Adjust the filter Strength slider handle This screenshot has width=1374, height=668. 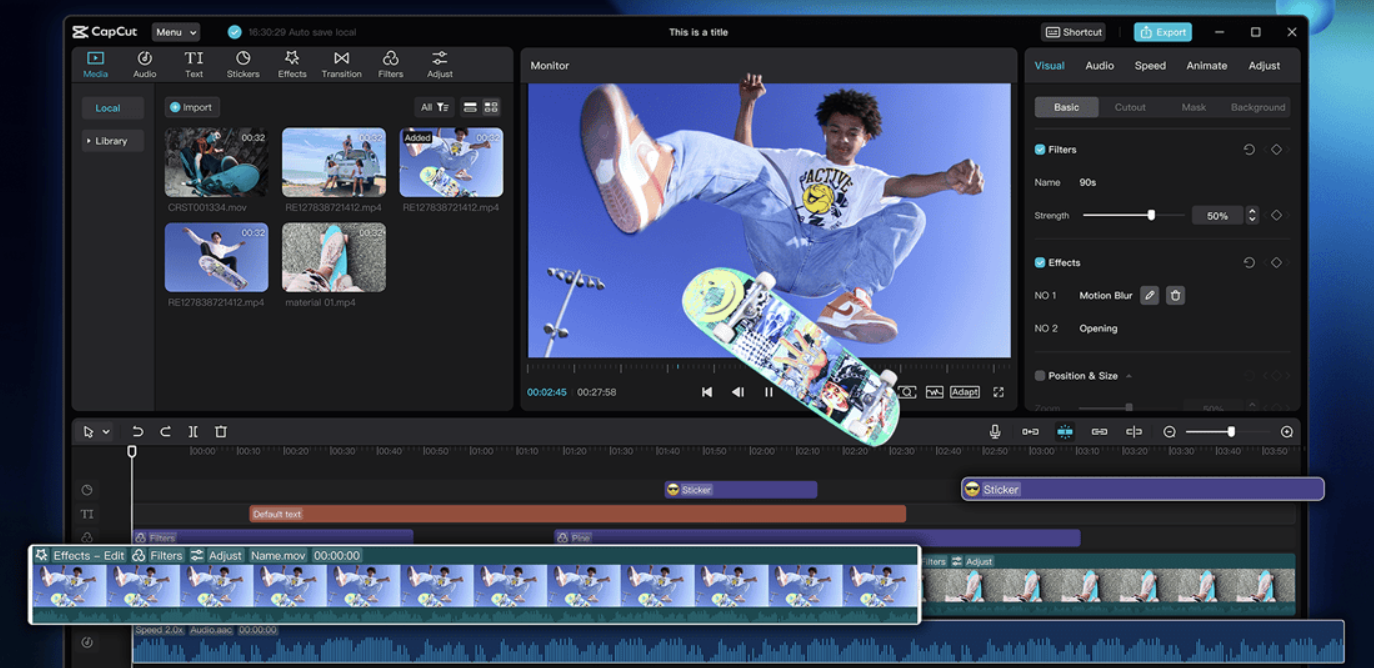tap(1151, 215)
